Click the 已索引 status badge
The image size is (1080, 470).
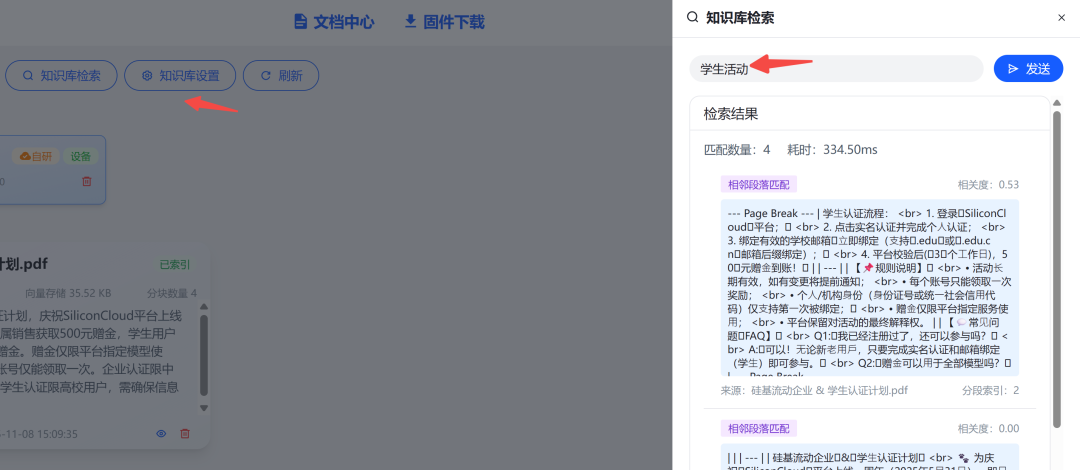pos(175,265)
